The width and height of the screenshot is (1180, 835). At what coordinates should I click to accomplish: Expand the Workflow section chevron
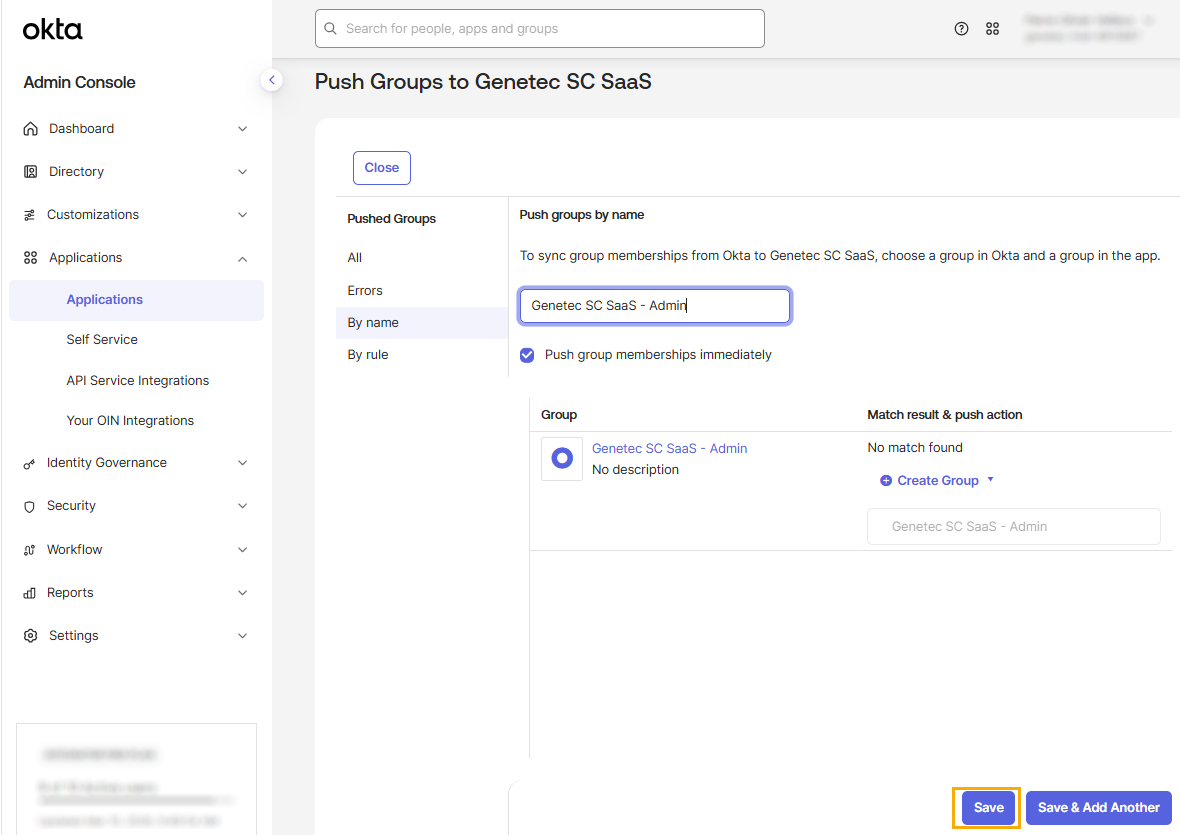[242, 550]
